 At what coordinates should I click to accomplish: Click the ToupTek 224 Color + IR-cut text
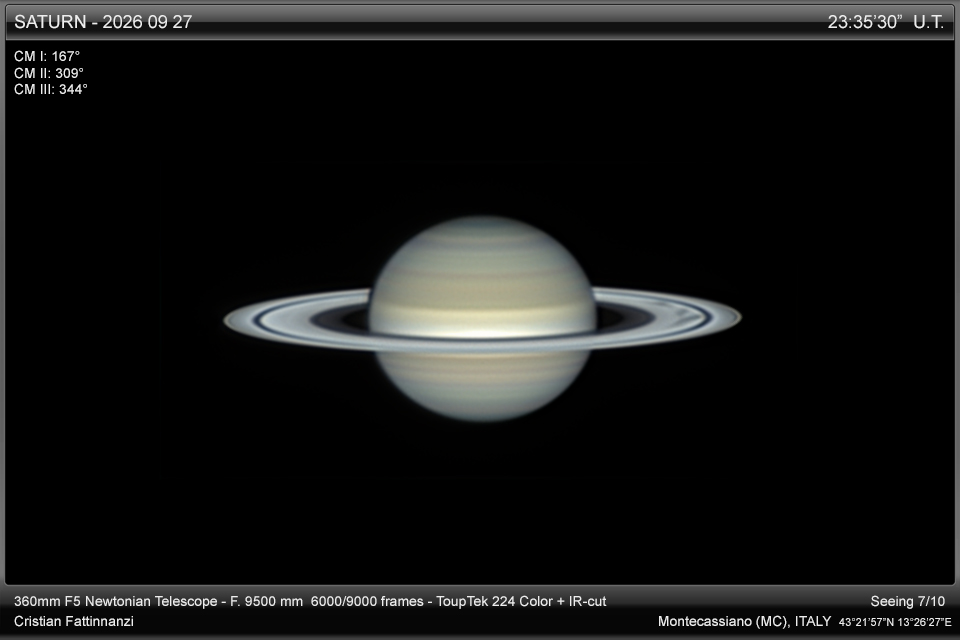click(521, 601)
